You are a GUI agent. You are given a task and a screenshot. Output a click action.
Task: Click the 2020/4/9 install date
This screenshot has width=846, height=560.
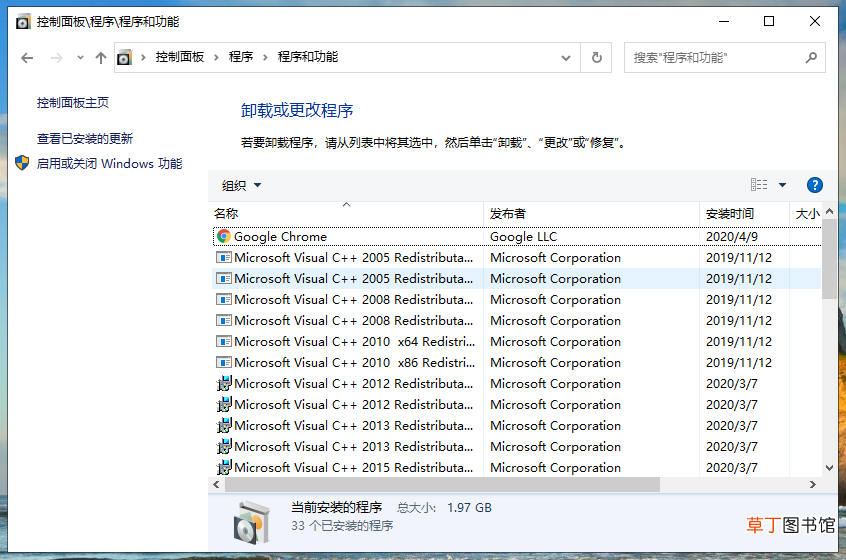(732, 237)
